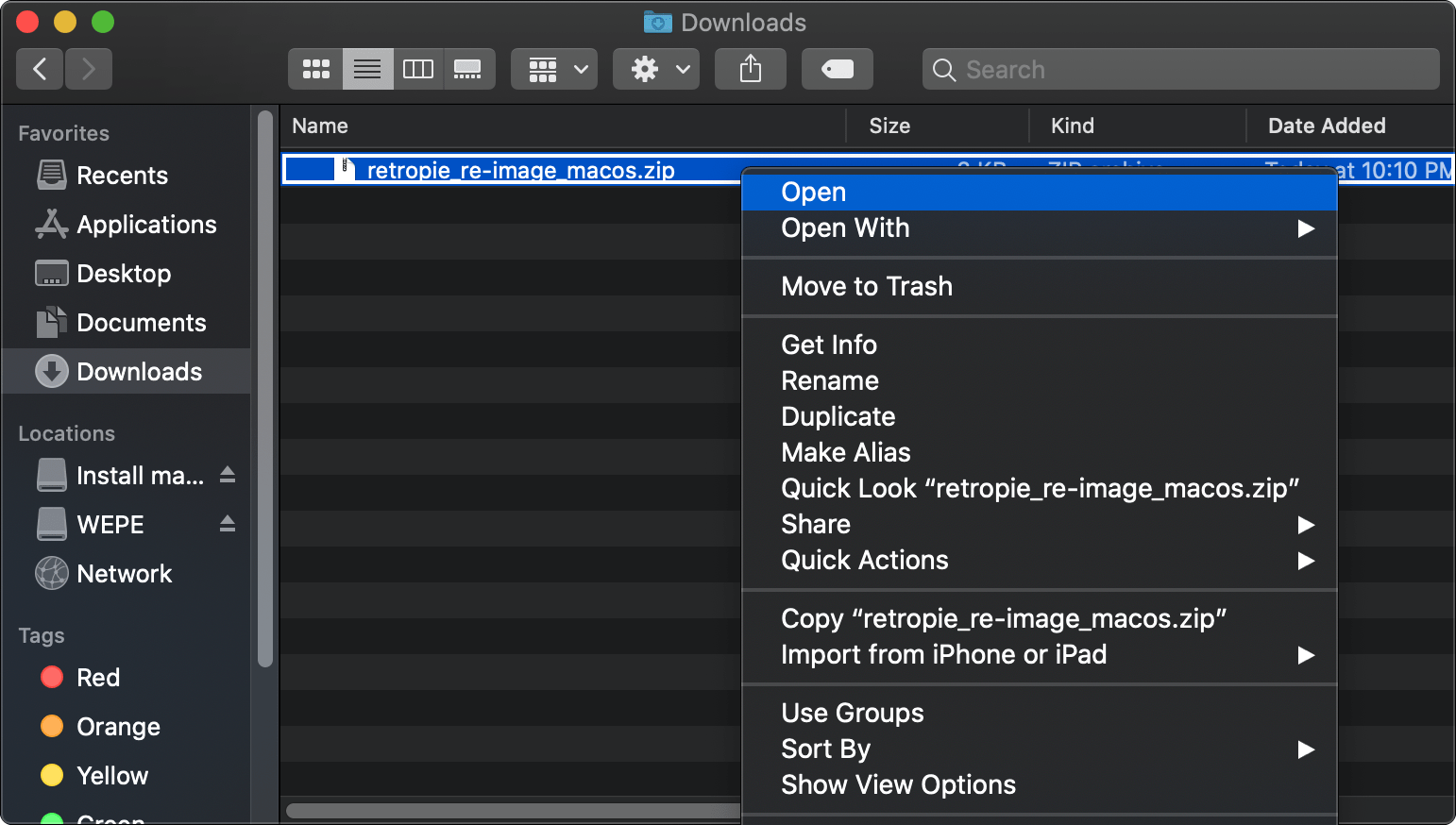Click the Edit Tags toolbar icon
The height and width of the screenshot is (825, 1456).
[837, 68]
